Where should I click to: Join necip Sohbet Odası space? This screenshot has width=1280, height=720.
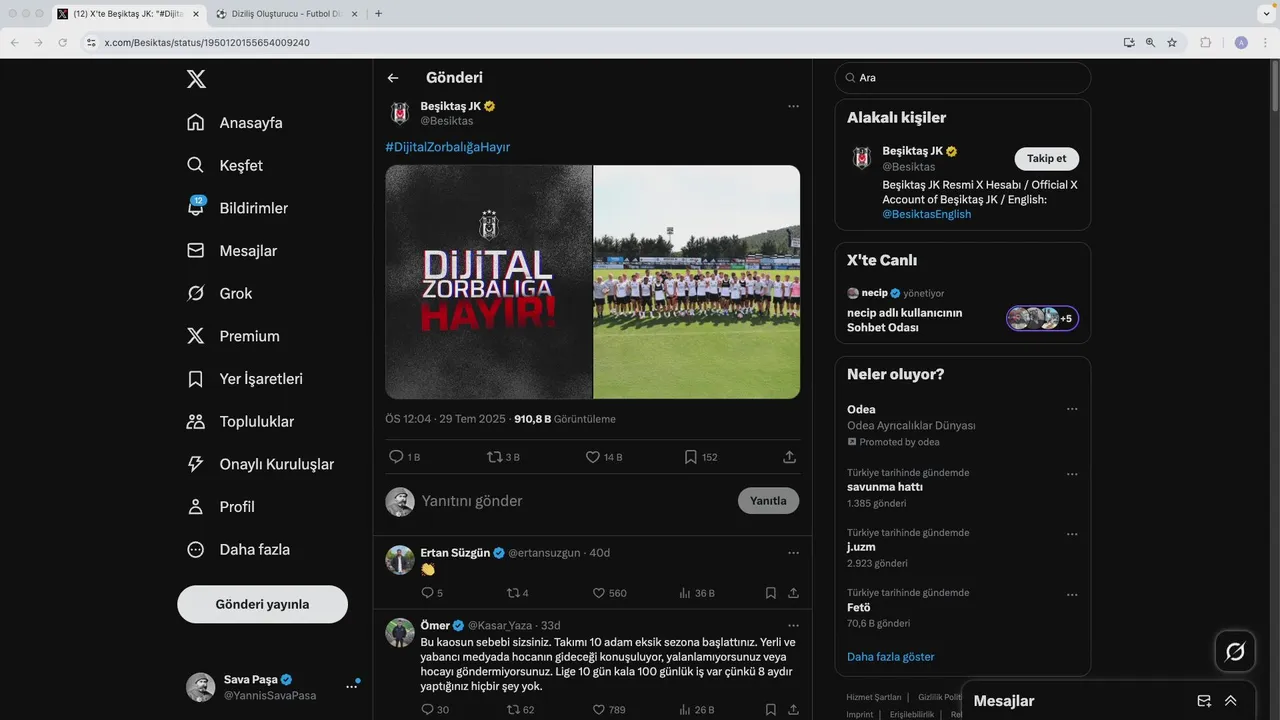(1042, 319)
